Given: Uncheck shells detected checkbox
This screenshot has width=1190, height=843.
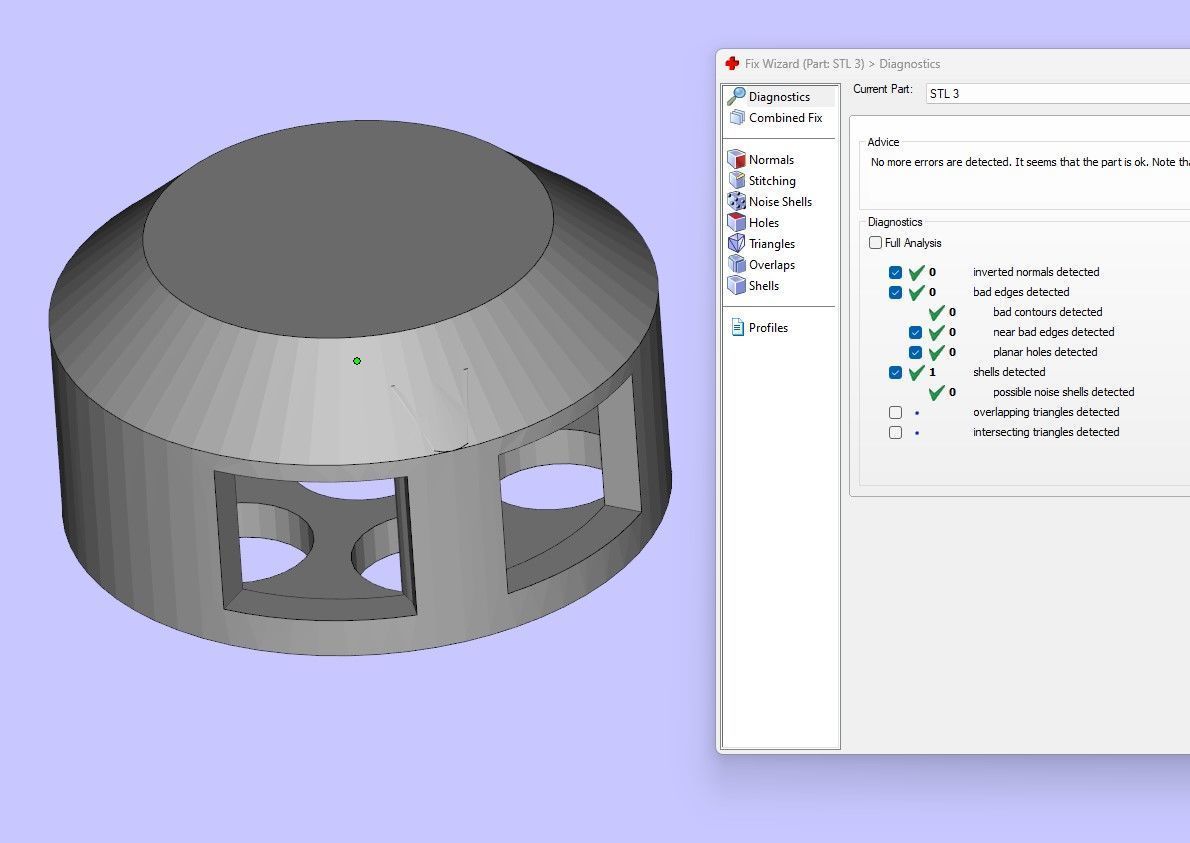Looking at the screenshot, I should tap(896, 373).
